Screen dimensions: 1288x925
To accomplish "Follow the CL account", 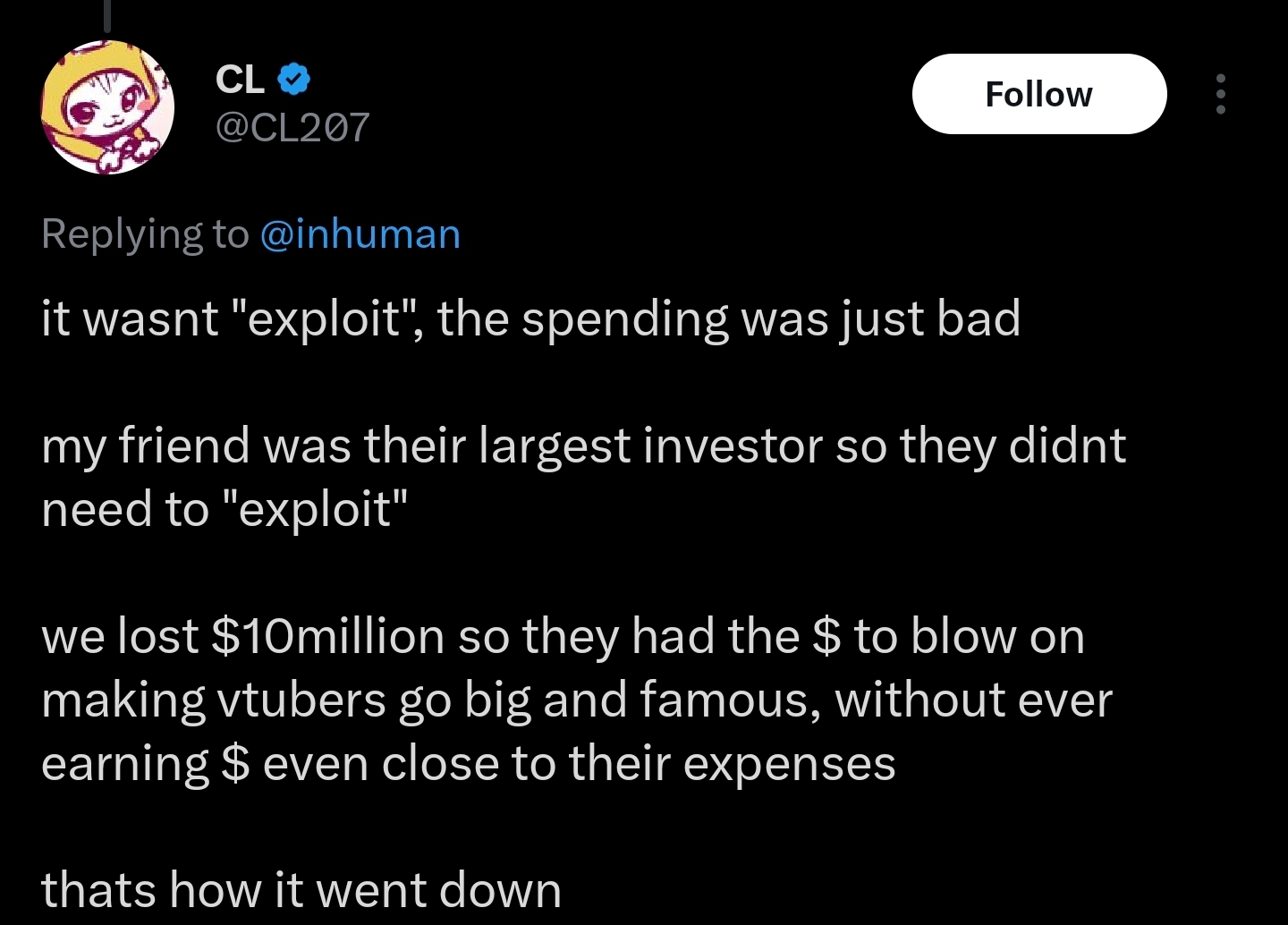I will pos(1039,94).
